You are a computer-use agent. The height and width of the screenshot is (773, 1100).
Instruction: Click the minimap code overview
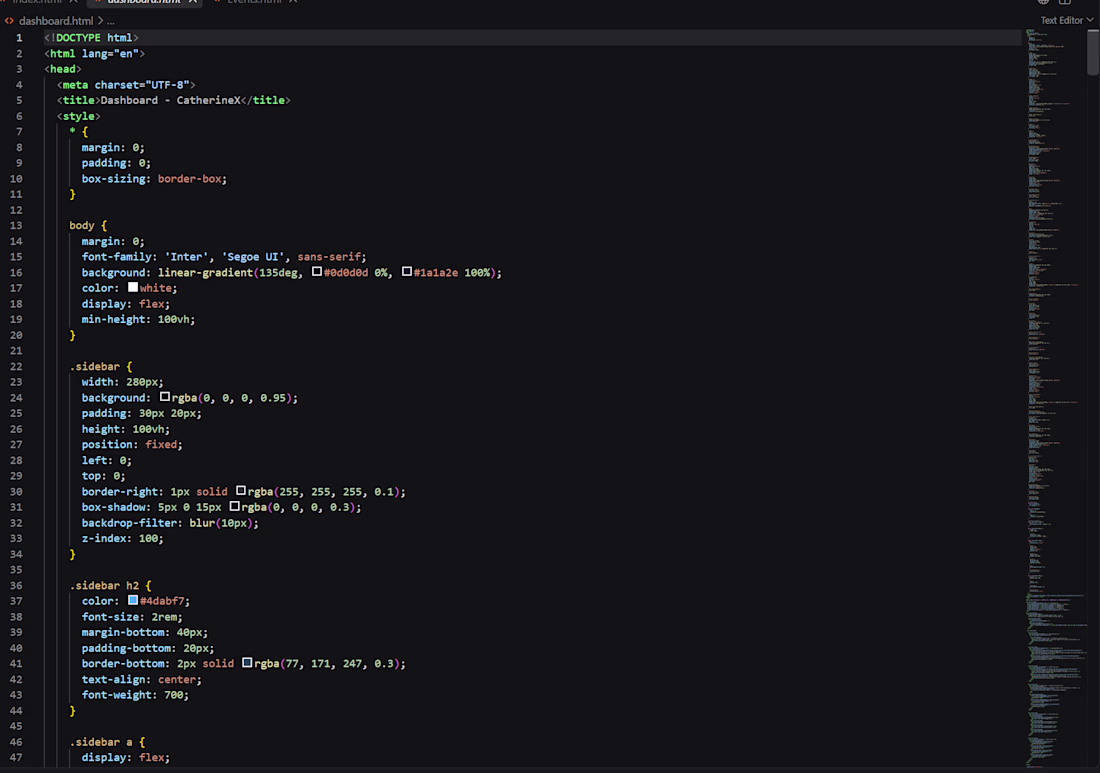tap(1056, 398)
